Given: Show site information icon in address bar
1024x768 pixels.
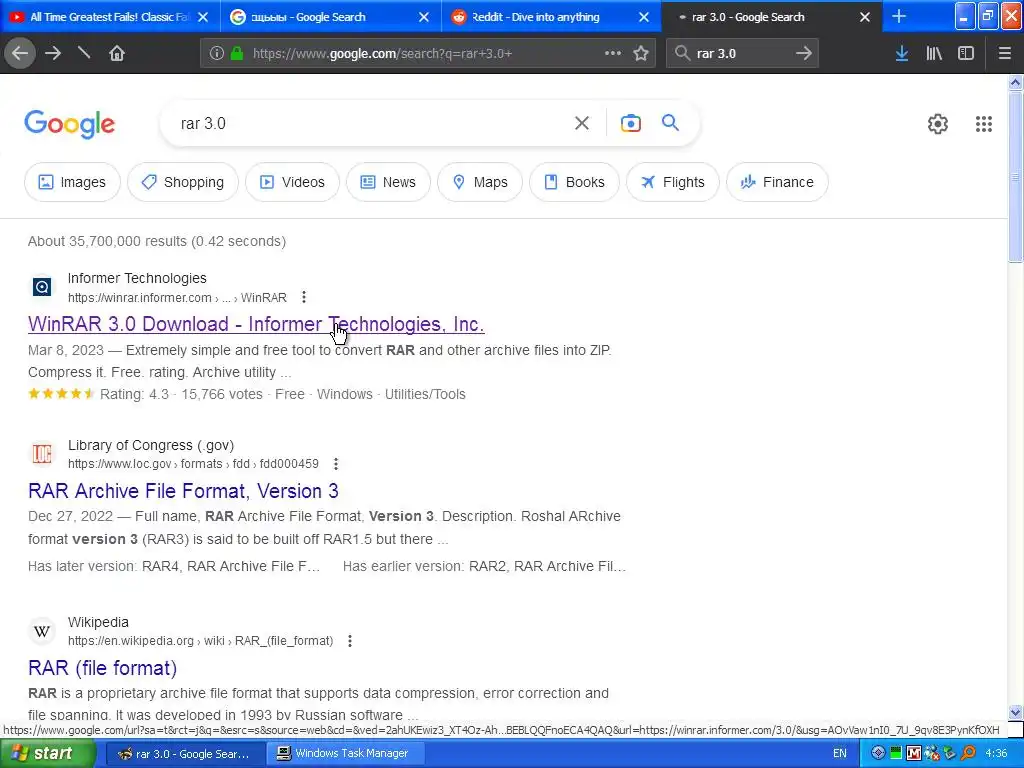Looking at the screenshot, I should (x=216, y=54).
